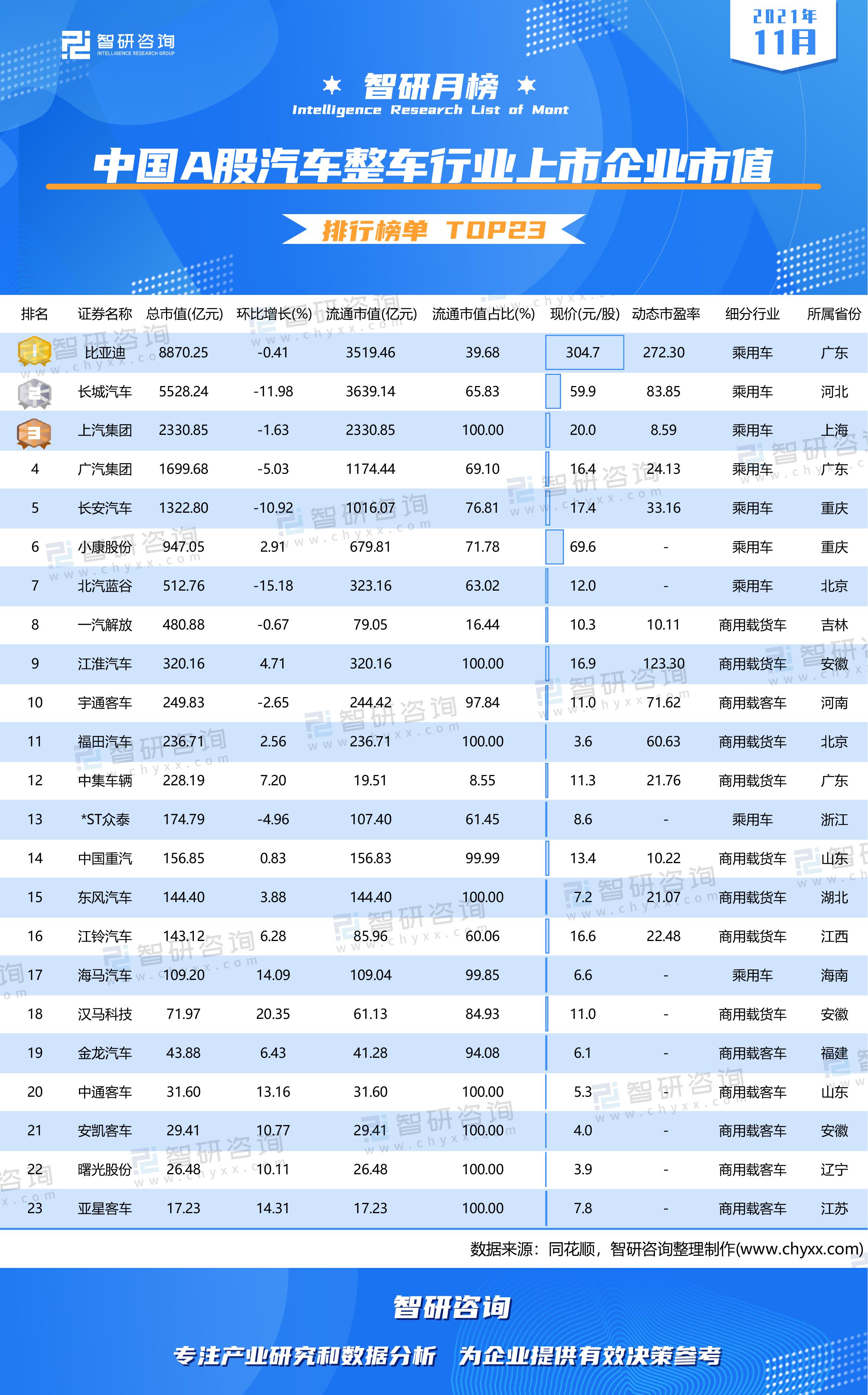Image resolution: width=868 pixels, height=1395 pixels.
Task: Click the 流通市值(亿元) column header
Action: (x=371, y=314)
